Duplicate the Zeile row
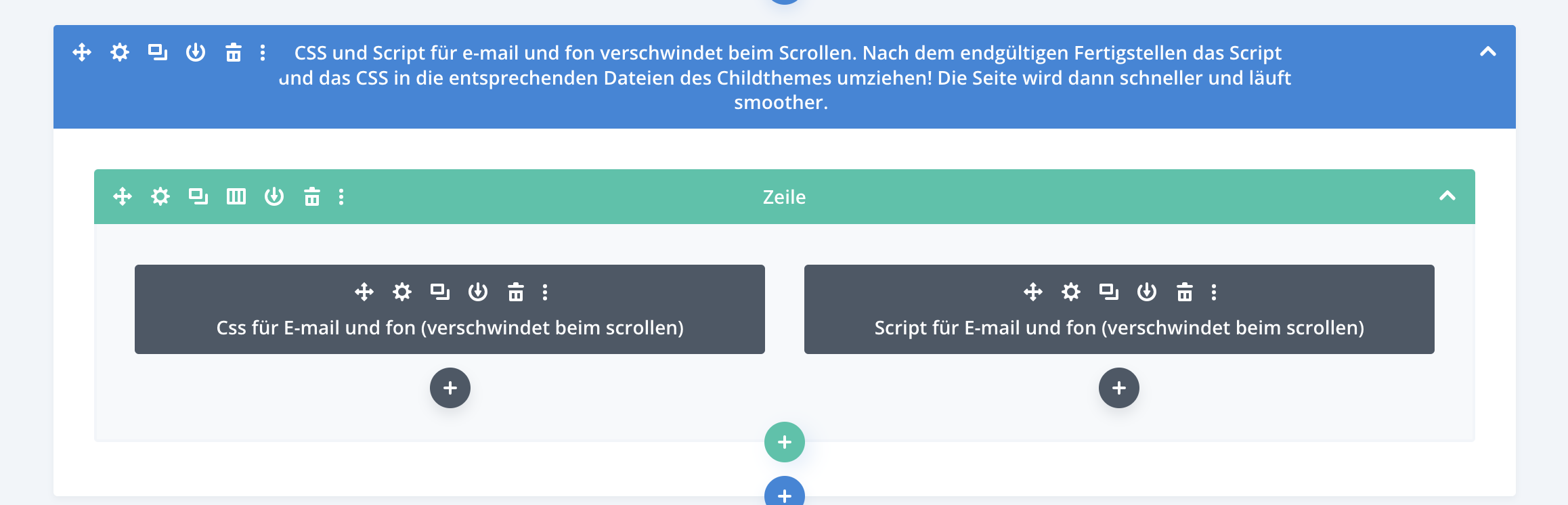Screen dimensions: 1568x505 point(198,196)
